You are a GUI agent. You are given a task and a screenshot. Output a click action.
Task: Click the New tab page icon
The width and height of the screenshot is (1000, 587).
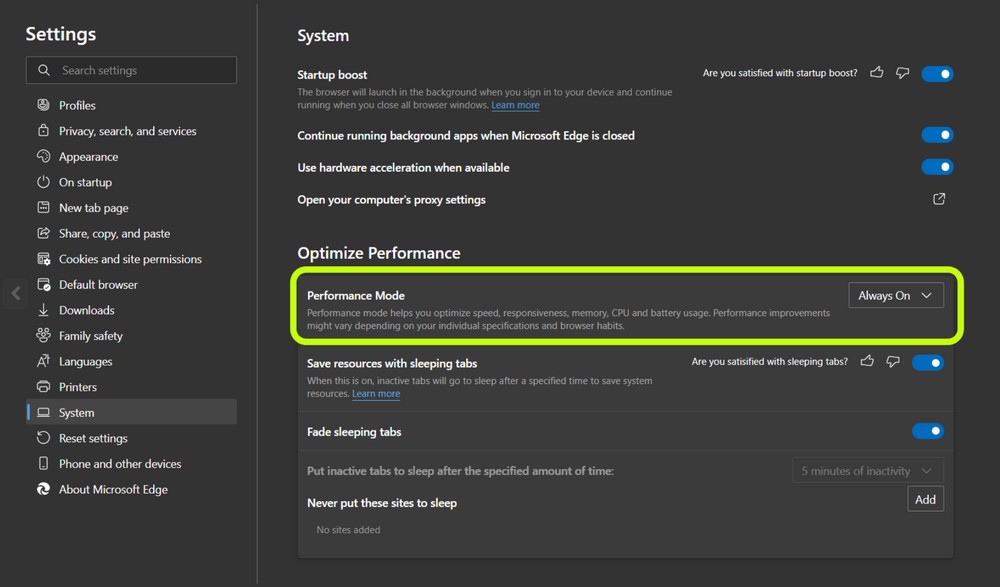[x=43, y=207]
